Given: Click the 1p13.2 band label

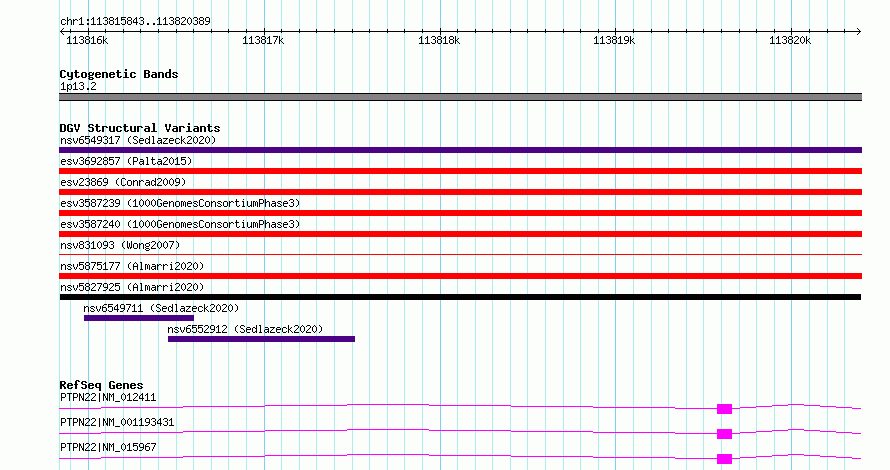Looking at the screenshot, I should pyautogui.click(x=78, y=86).
